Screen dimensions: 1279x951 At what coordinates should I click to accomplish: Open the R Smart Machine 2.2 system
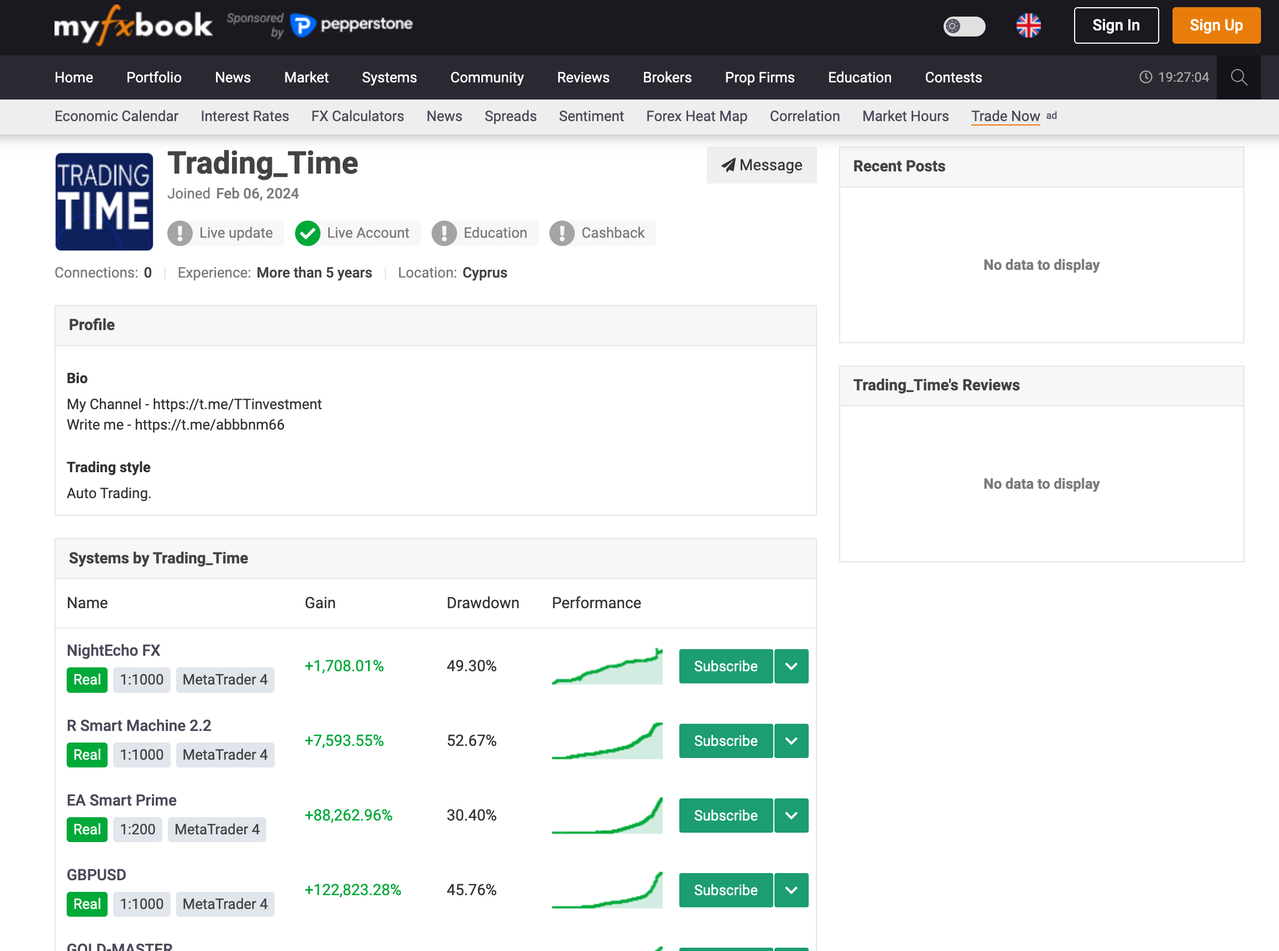coord(139,725)
